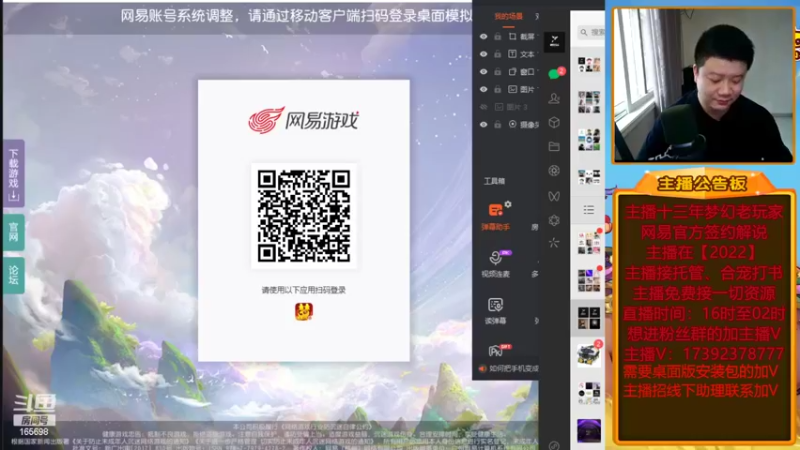
Task: Click the 下载游戏 side button
Action: tap(14, 173)
